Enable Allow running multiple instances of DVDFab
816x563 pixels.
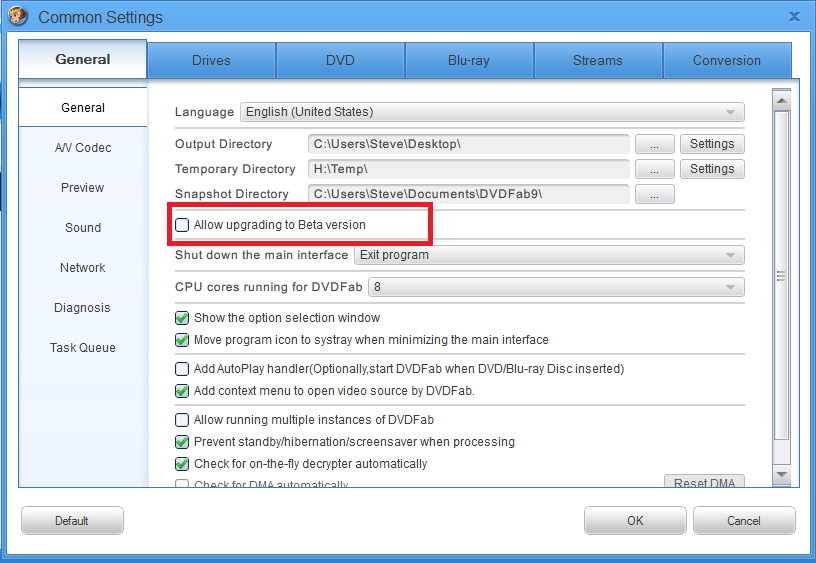coord(182,420)
